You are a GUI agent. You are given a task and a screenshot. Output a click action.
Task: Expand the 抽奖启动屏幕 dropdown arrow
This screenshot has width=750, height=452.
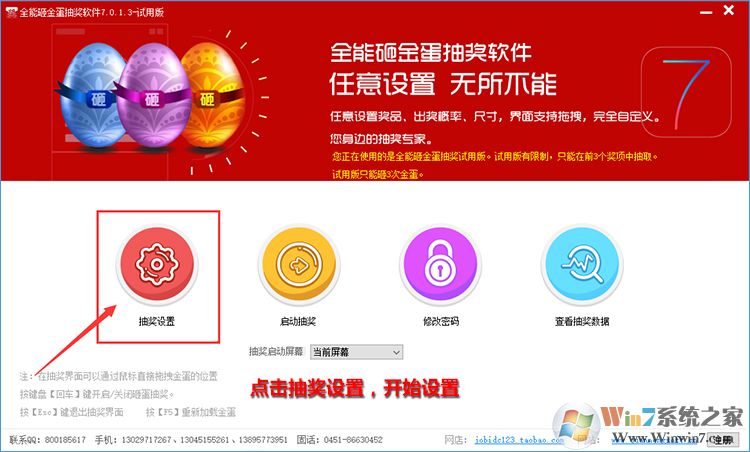coord(397,352)
